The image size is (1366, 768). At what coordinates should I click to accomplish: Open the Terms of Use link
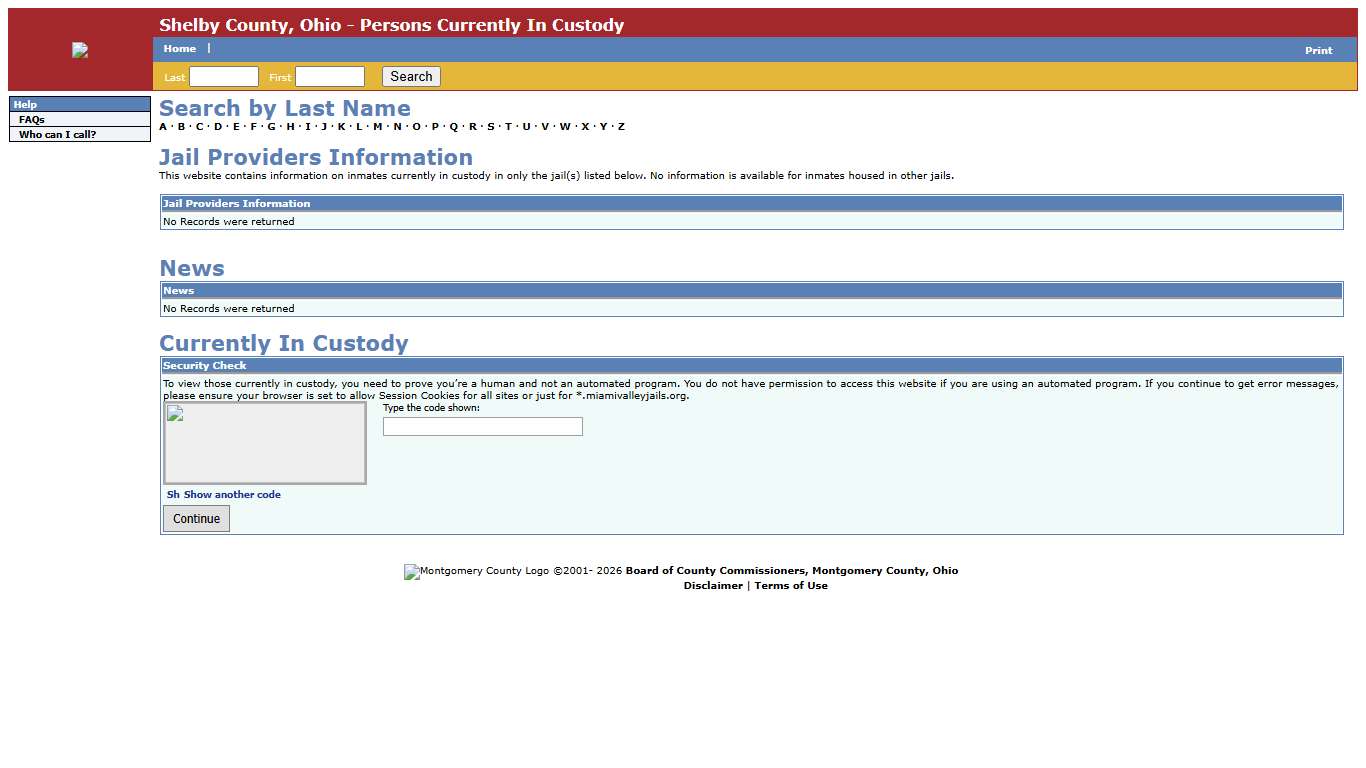pos(791,586)
